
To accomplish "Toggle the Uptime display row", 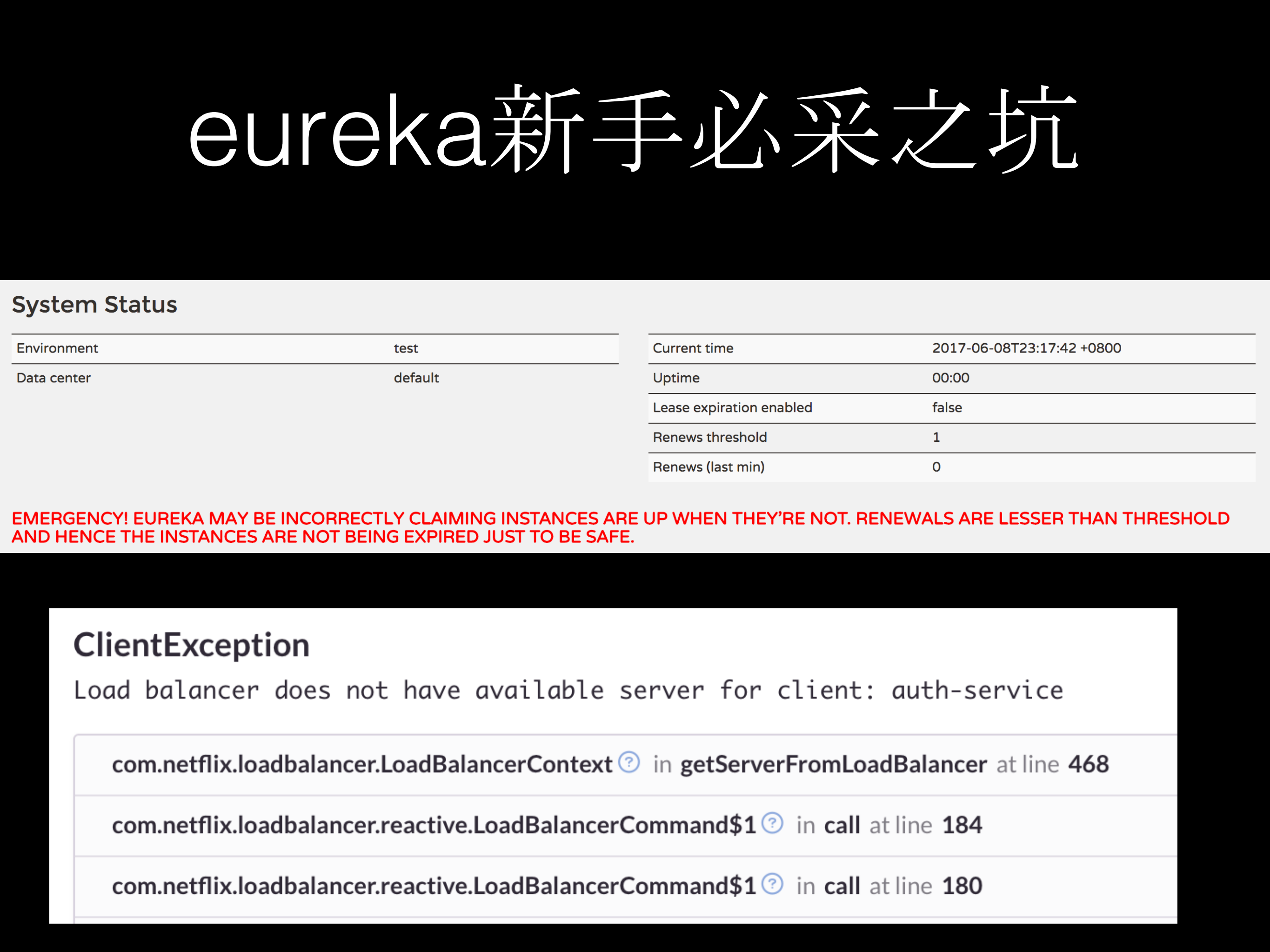I will (x=676, y=378).
